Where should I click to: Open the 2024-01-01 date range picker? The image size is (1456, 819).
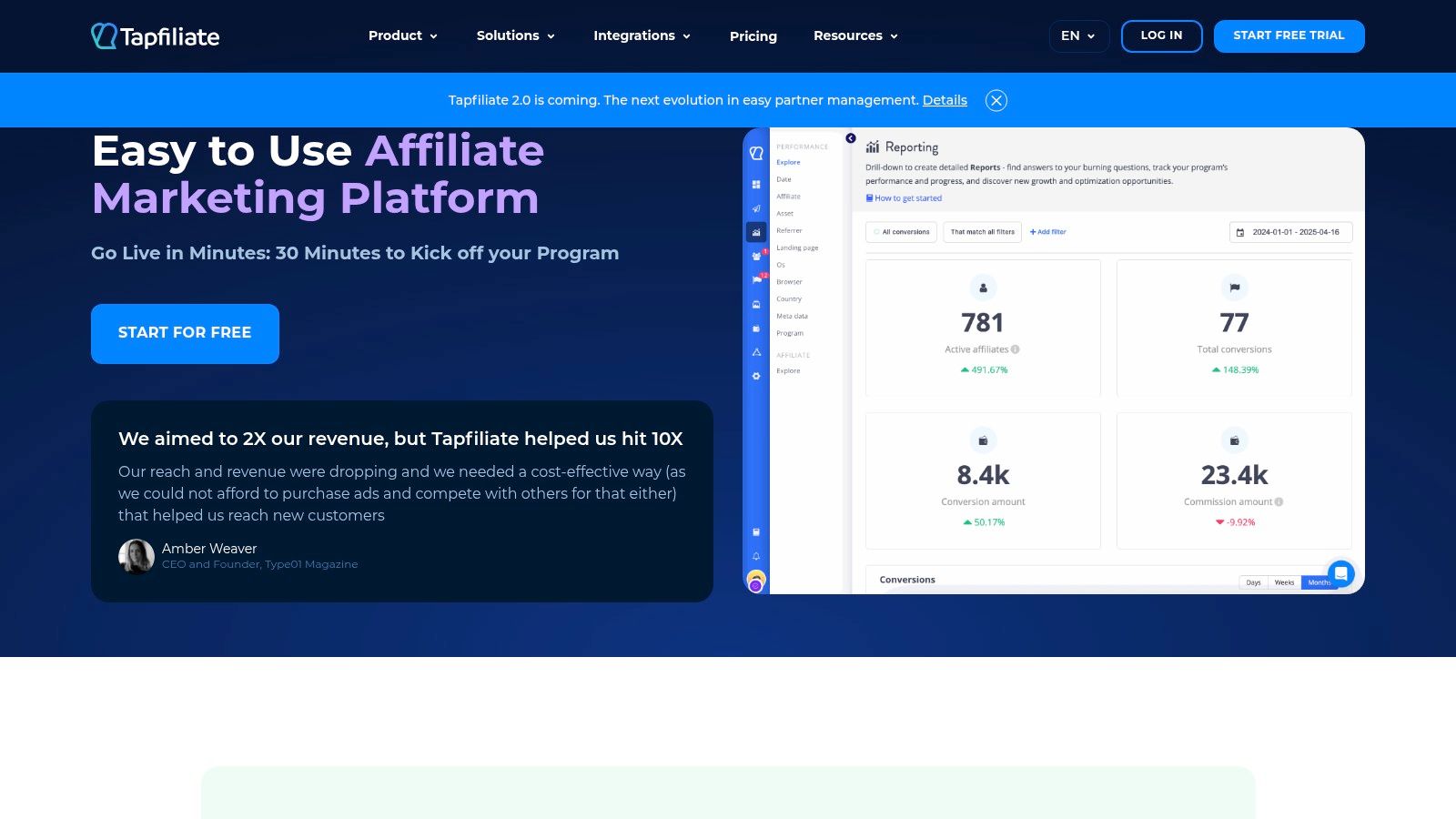(x=1290, y=232)
